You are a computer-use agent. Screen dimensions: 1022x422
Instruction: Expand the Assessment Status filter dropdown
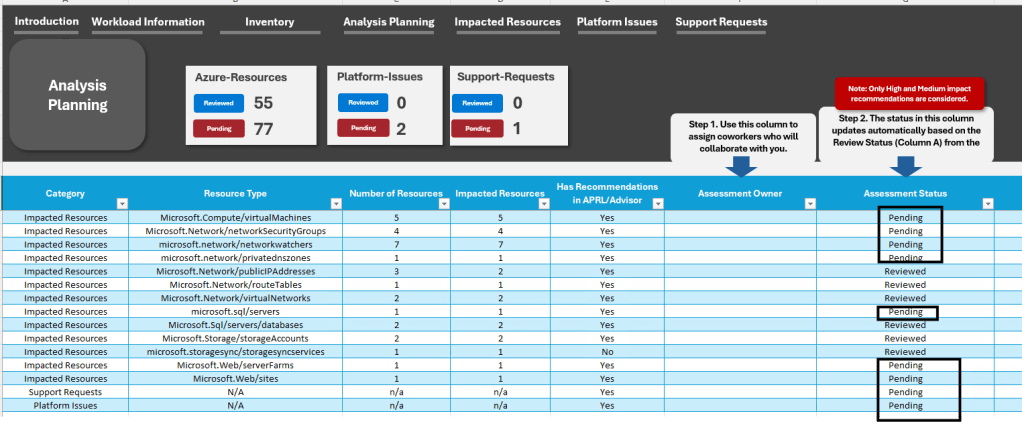click(988, 203)
